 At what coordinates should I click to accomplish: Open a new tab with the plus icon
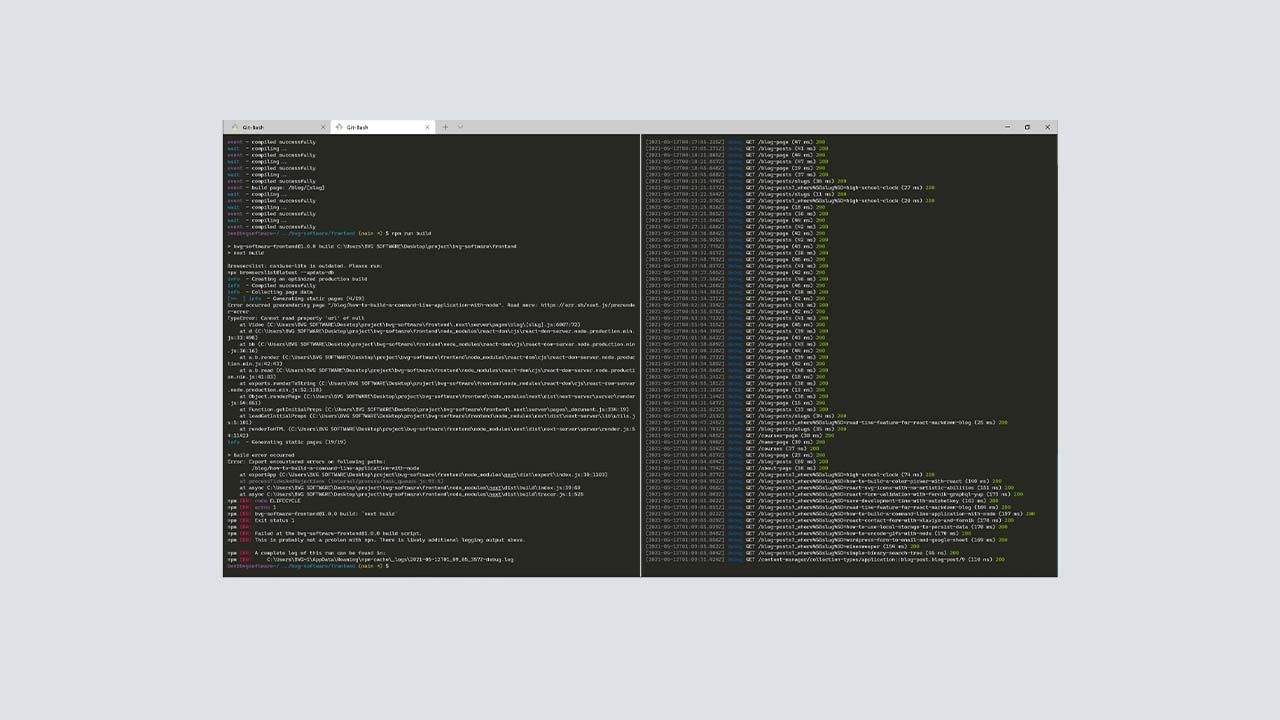pyautogui.click(x=445, y=127)
